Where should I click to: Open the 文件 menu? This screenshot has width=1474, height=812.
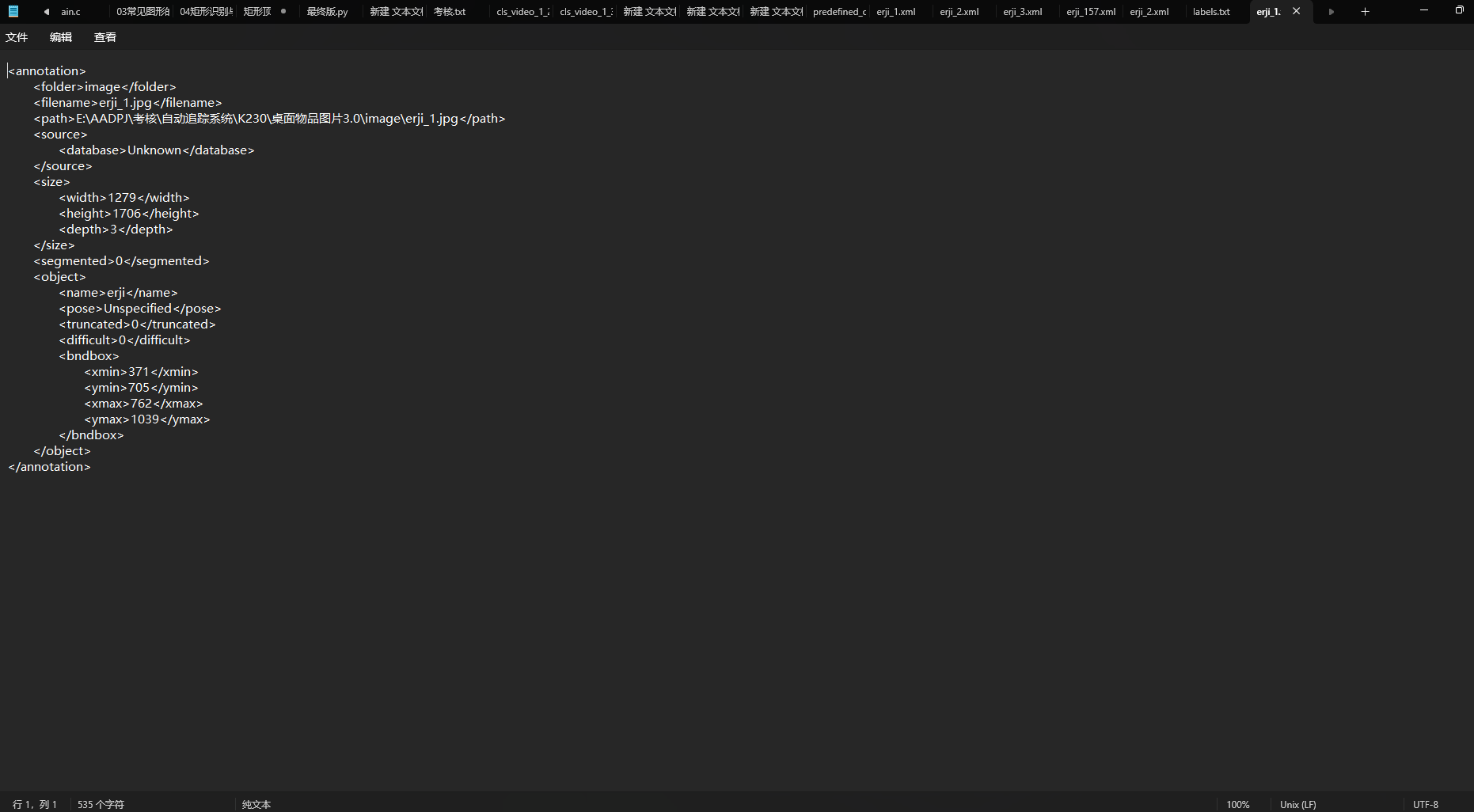click(x=17, y=37)
